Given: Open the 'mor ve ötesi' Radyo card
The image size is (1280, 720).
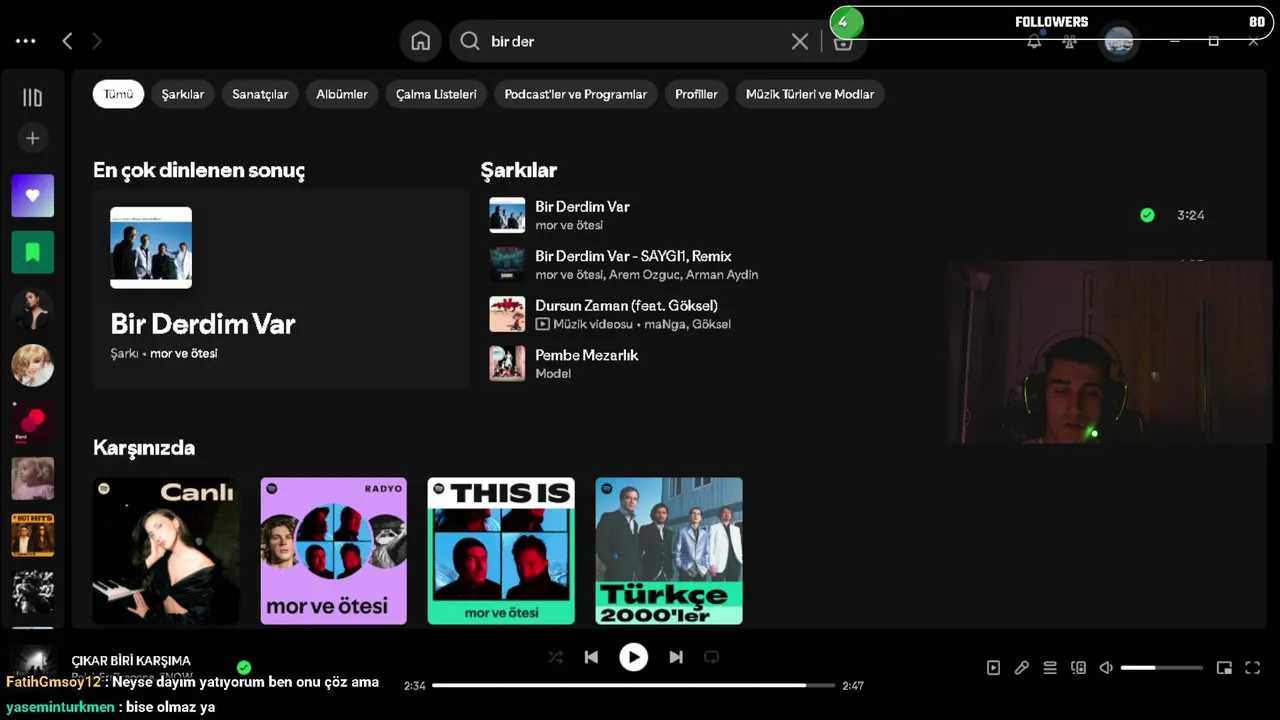Looking at the screenshot, I should tap(334, 551).
